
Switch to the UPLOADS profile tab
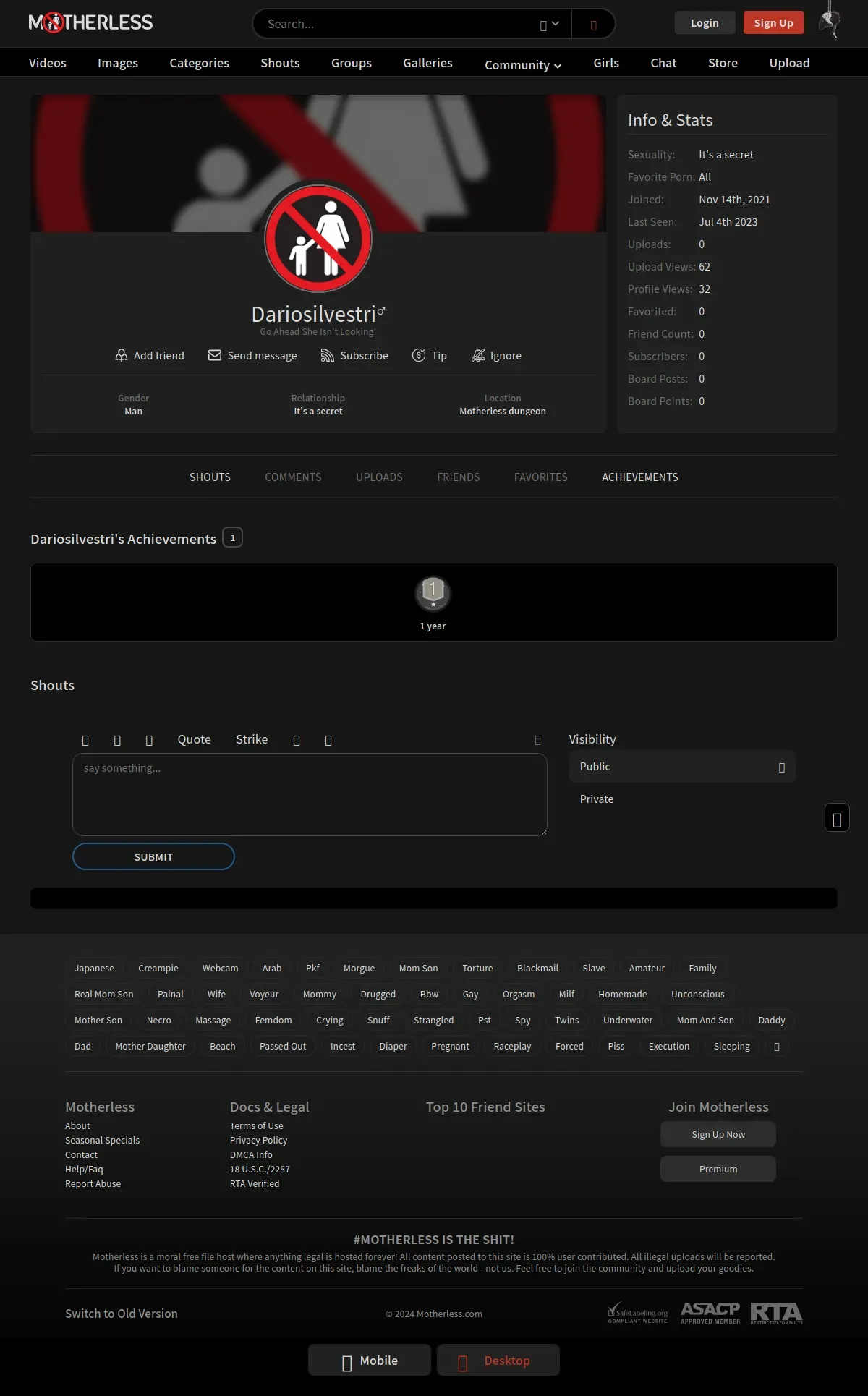379,477
